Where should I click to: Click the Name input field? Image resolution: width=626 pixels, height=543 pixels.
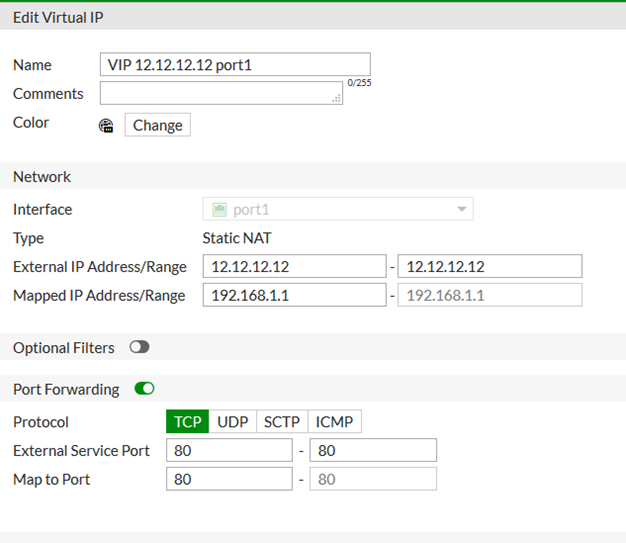(x=235, y=64)
